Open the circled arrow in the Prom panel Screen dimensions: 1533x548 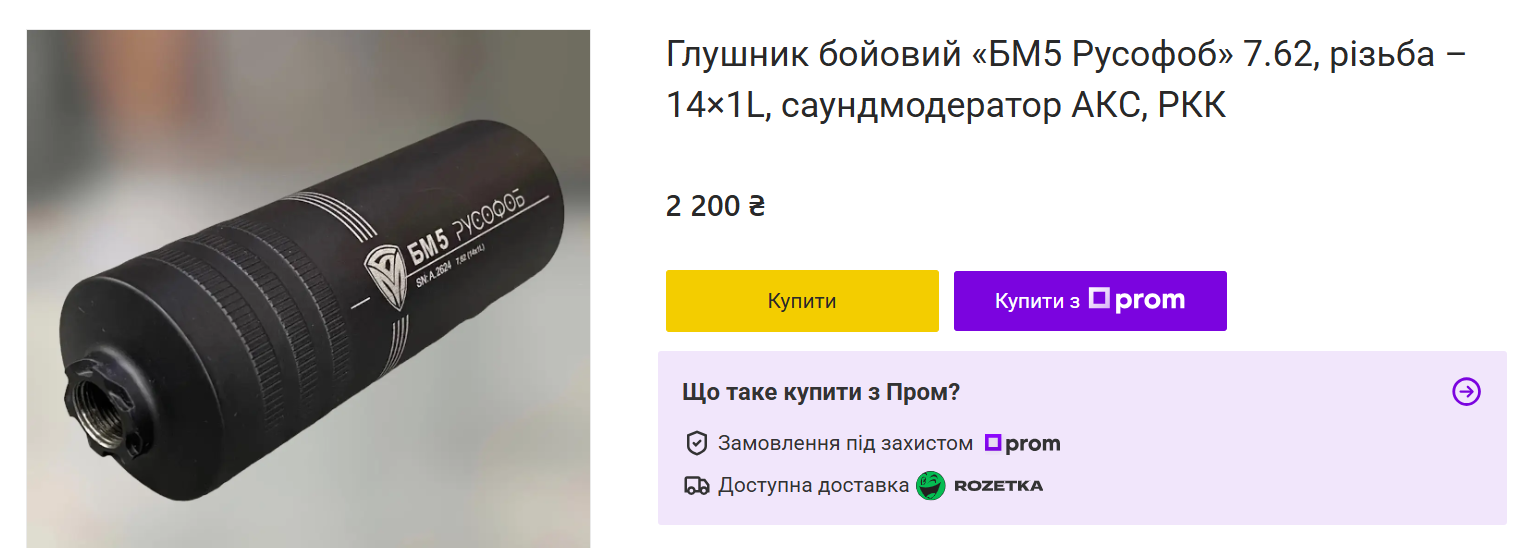1466,392
